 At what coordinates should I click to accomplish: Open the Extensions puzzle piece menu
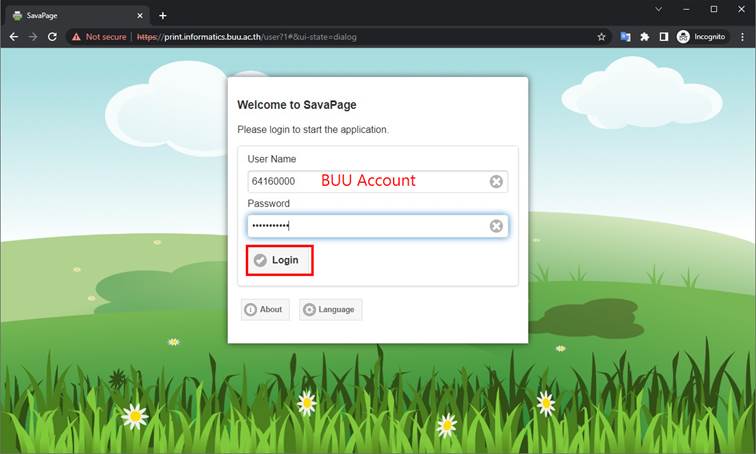pyautogui.click(x=645, y=37)
